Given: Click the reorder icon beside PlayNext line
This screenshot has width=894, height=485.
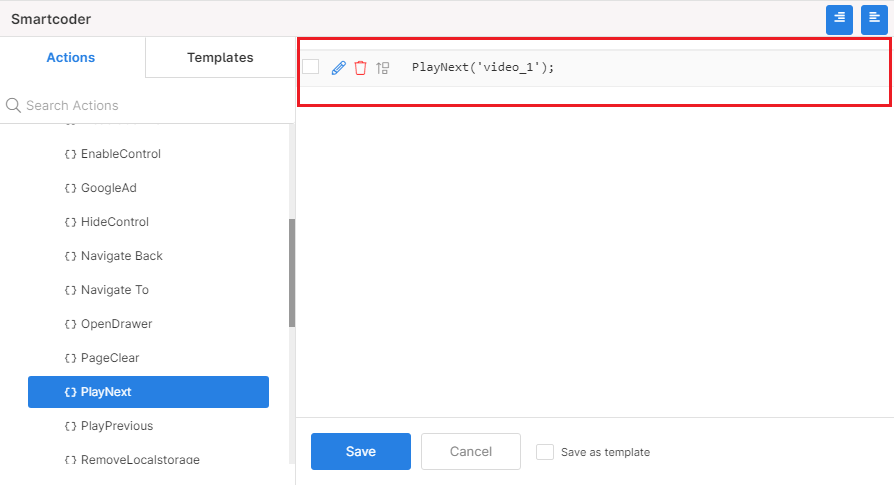Looking at the screenshot, I should pyautogui.click(x=383, y=68).
